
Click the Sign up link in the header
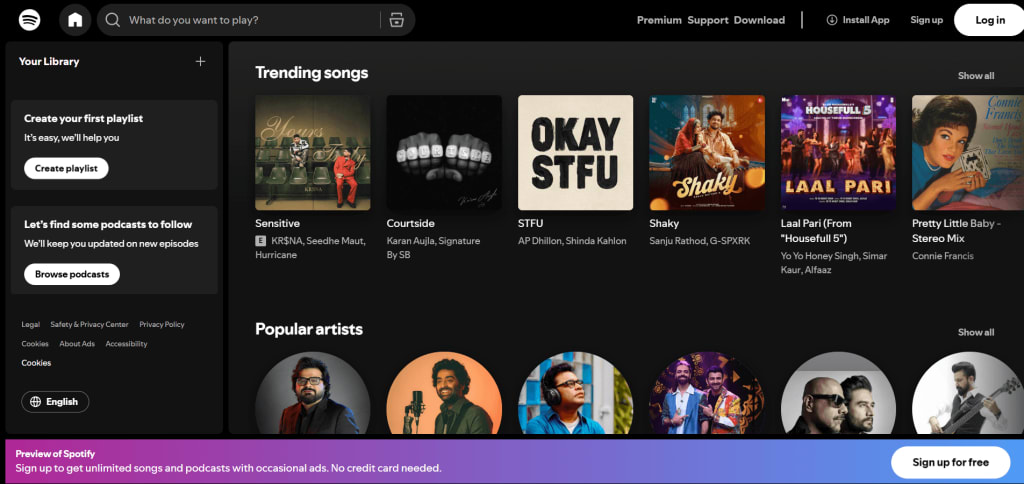(927, 20)
